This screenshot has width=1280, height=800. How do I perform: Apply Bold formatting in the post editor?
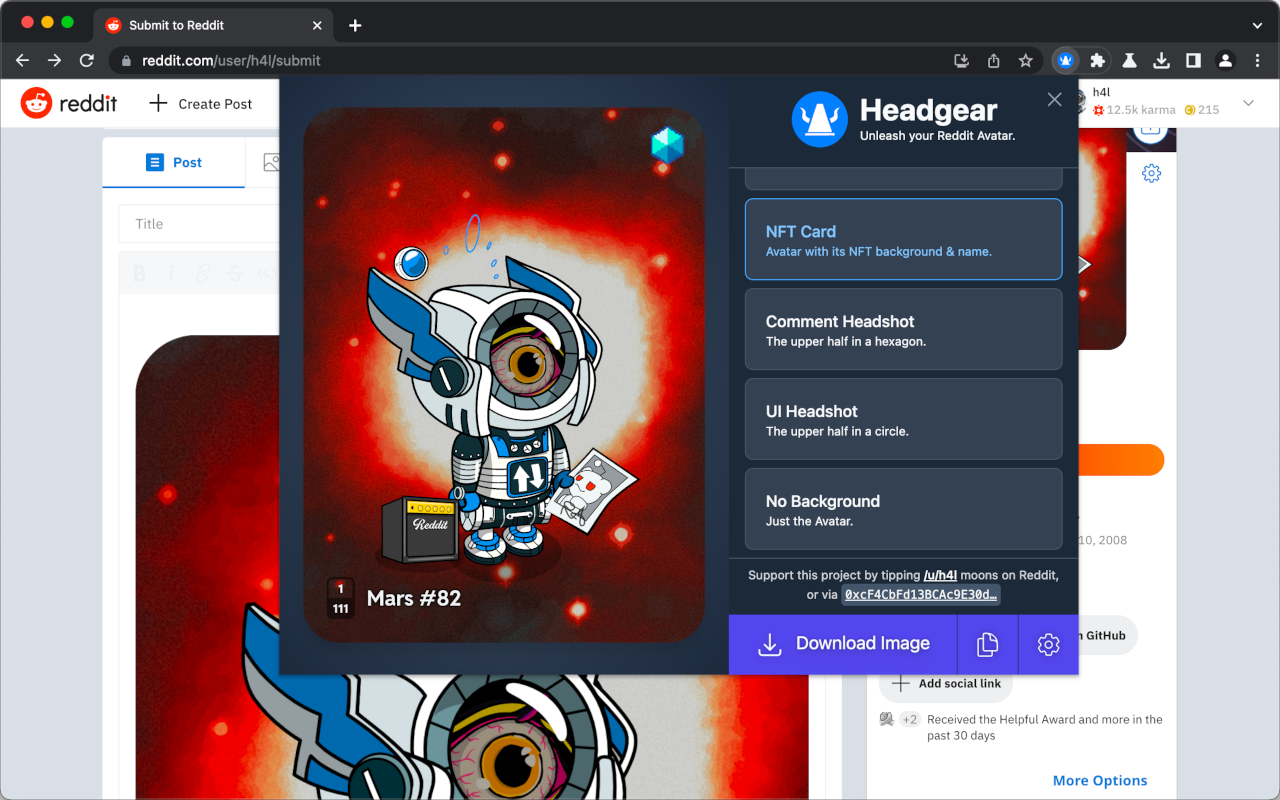point(139,272)
